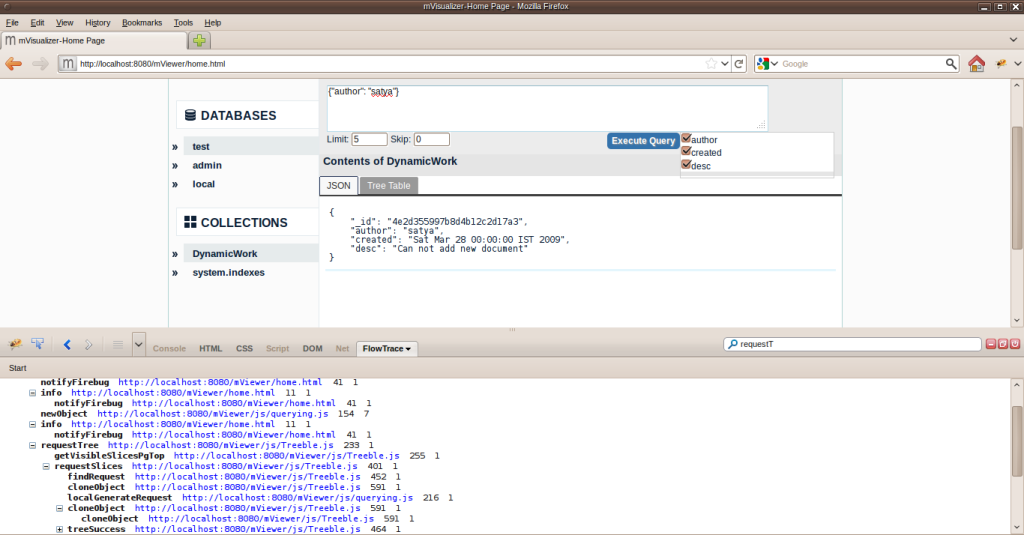Open the FlowTrace tab options menu
Screen dimensions: 1024x535
point(408,349)
